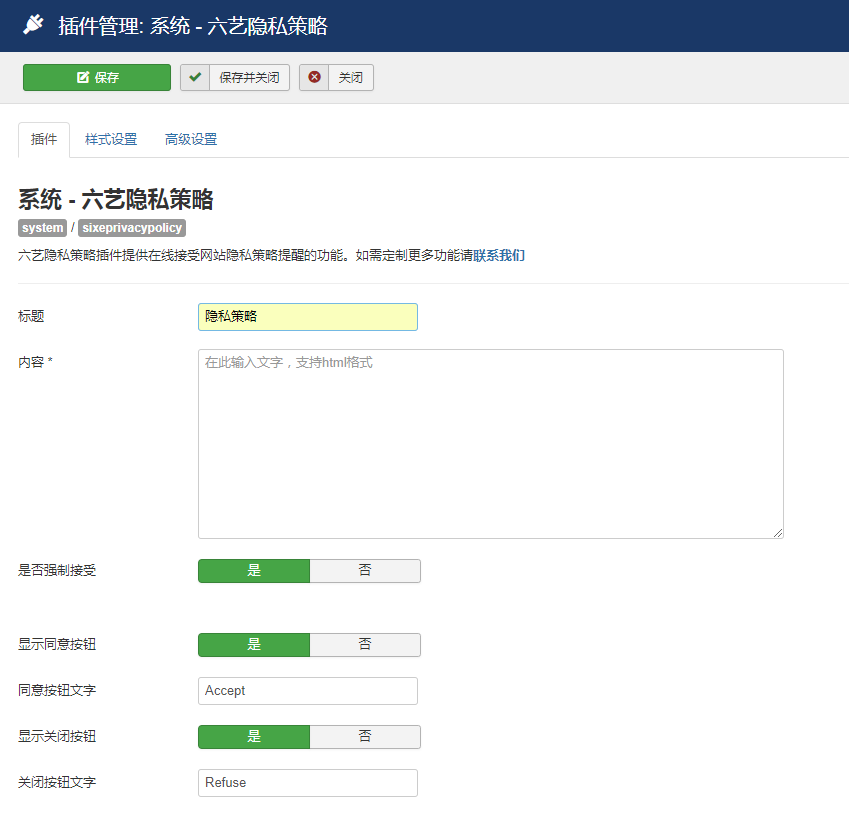This screenshot has height=821, width=849.
Task: Set 是否强制接受 to 否
Action: 365,570
